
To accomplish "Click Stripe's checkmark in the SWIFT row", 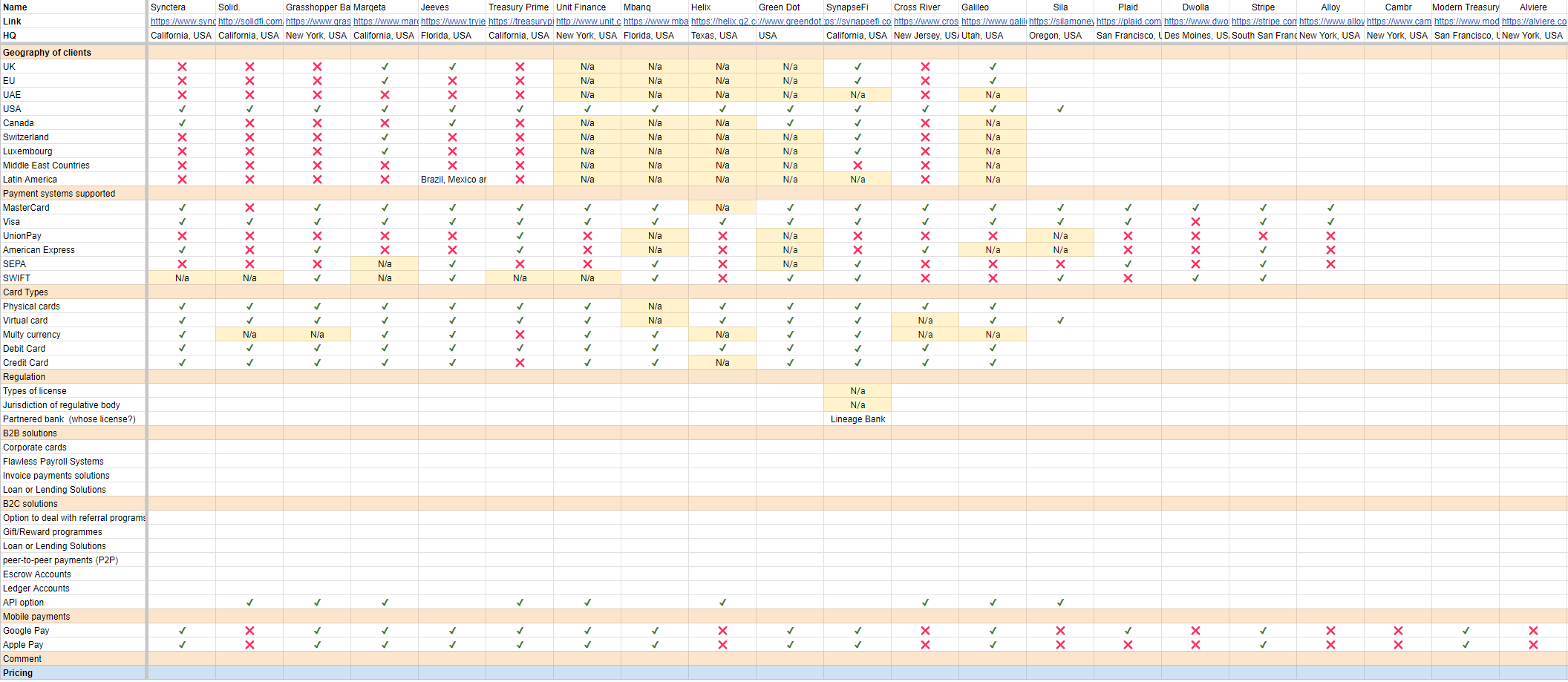I will [x=1263, y=278].
